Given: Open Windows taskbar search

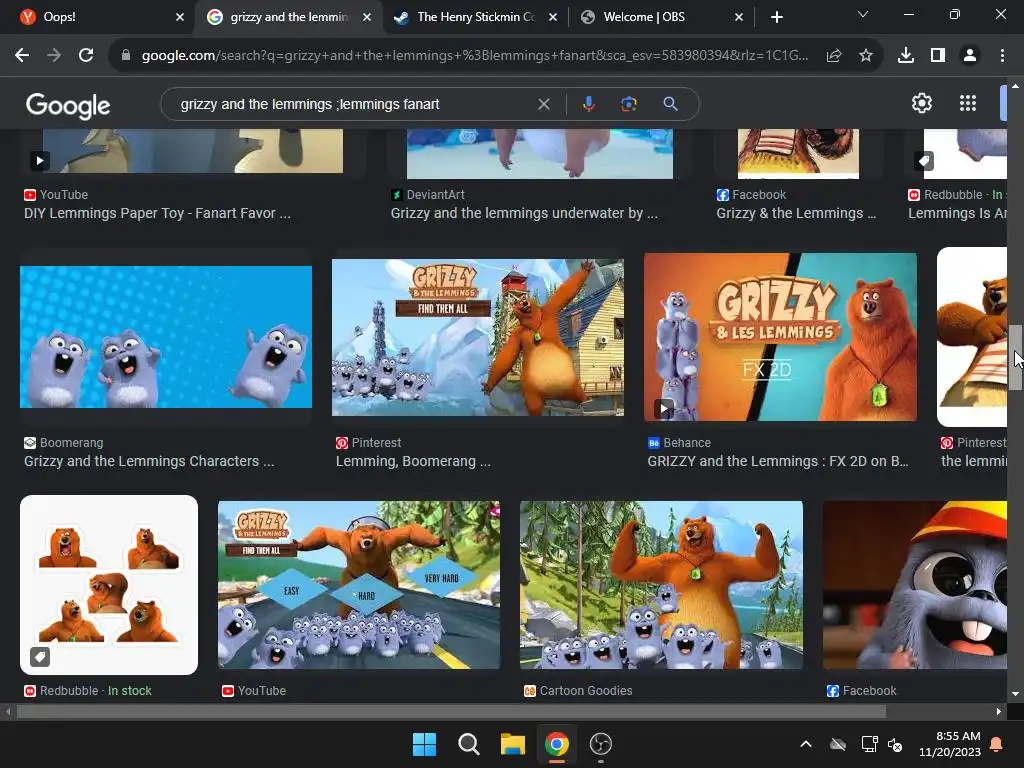Looking at the screenshot, I should pos(468,744).
